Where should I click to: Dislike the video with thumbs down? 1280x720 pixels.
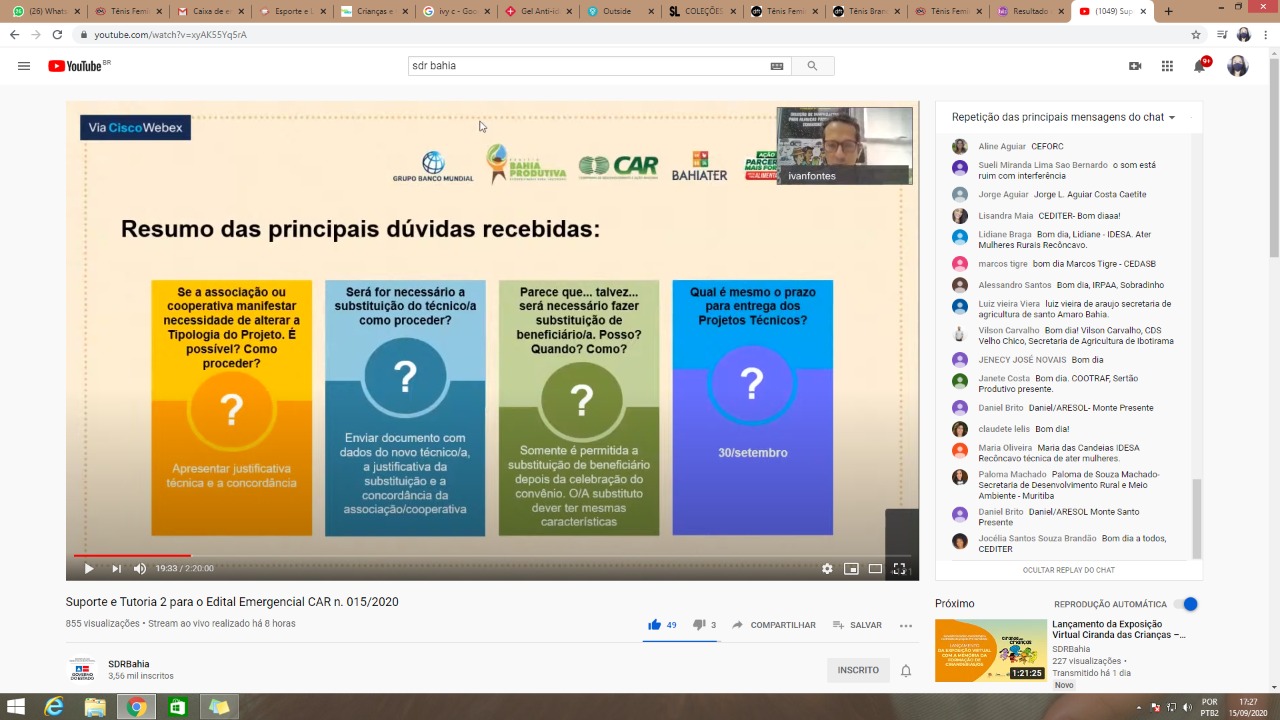(x=699, y=625)
